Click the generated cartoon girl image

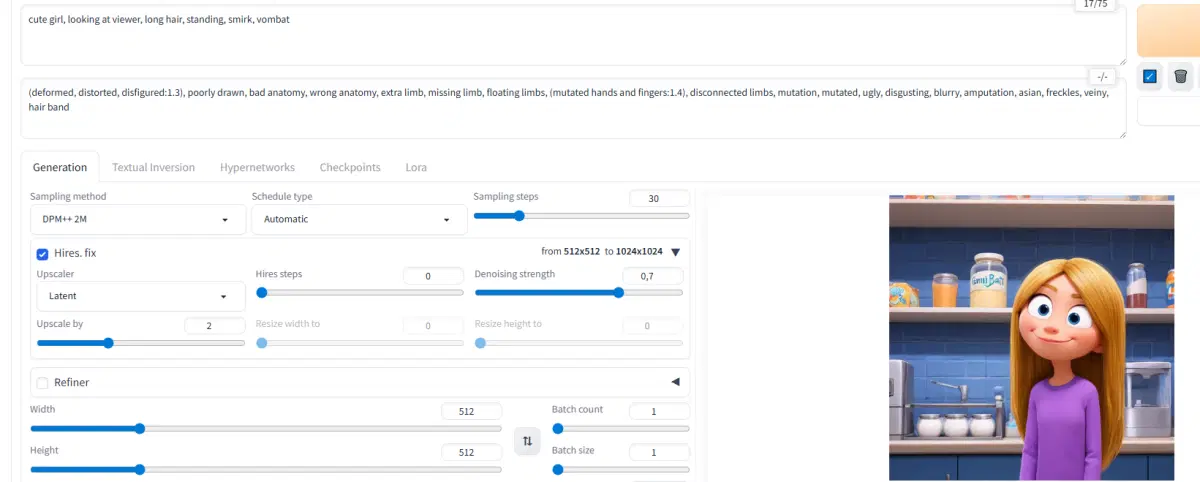click(1031, 337)
